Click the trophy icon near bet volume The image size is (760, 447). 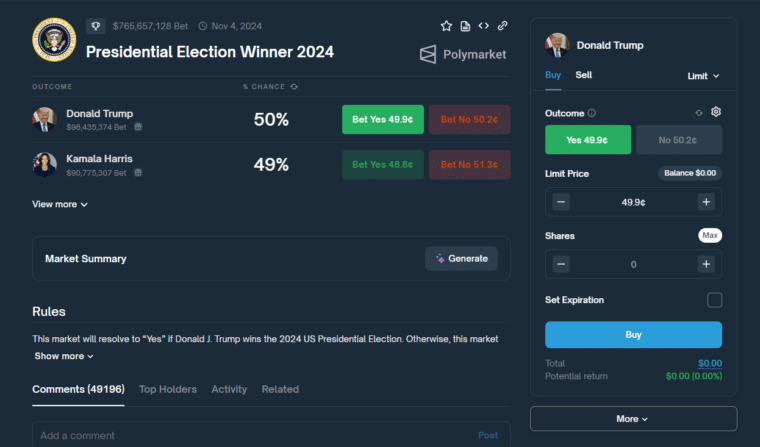(96, 26)
